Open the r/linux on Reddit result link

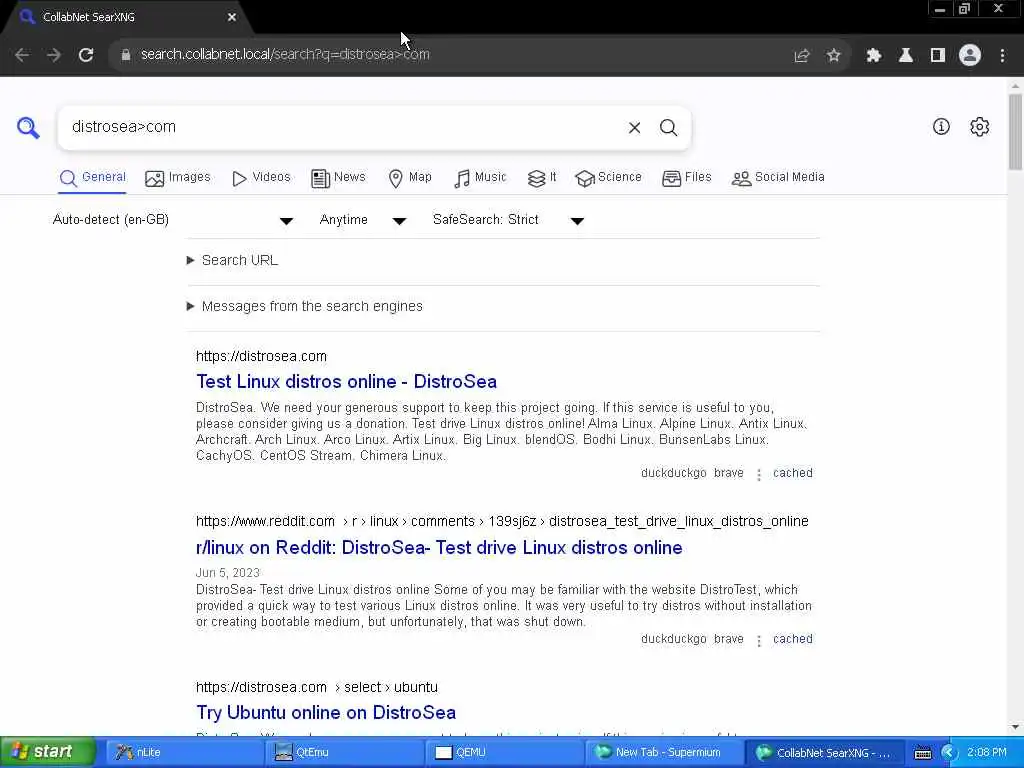(439, 547)
